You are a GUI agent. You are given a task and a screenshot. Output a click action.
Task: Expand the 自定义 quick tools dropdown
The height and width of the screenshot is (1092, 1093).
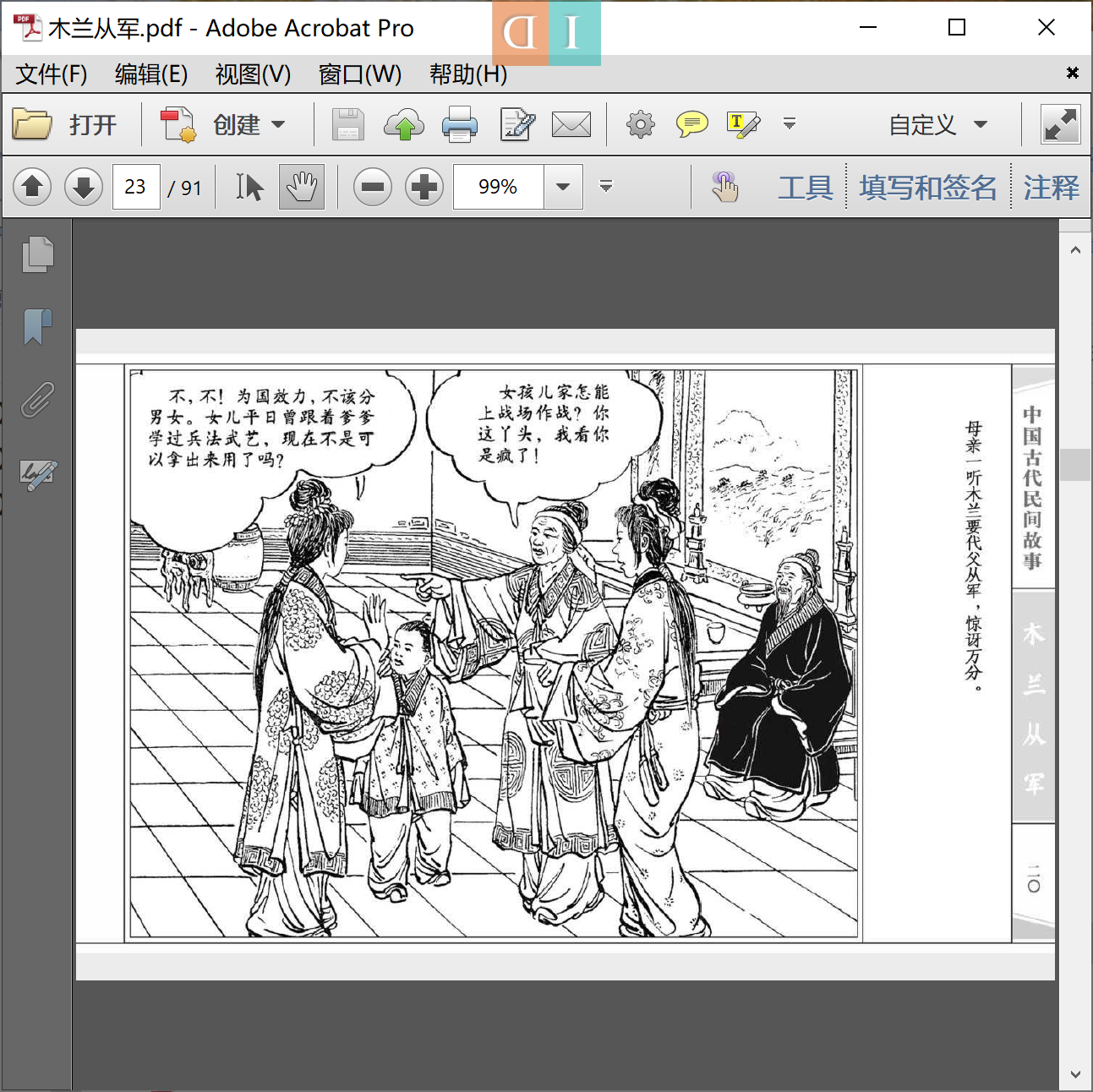[981, 125]
